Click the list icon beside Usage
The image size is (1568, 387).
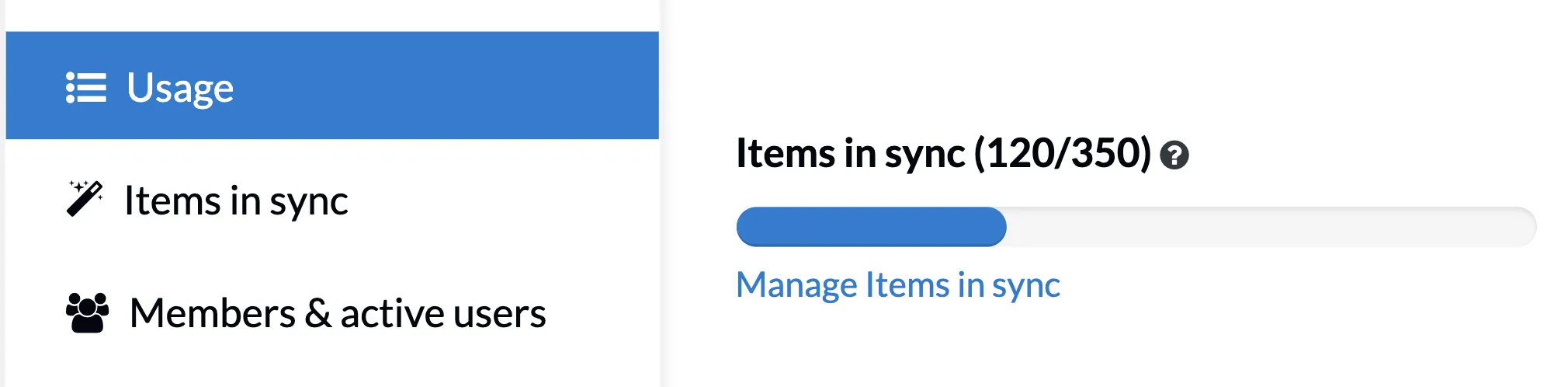[85, 88]
